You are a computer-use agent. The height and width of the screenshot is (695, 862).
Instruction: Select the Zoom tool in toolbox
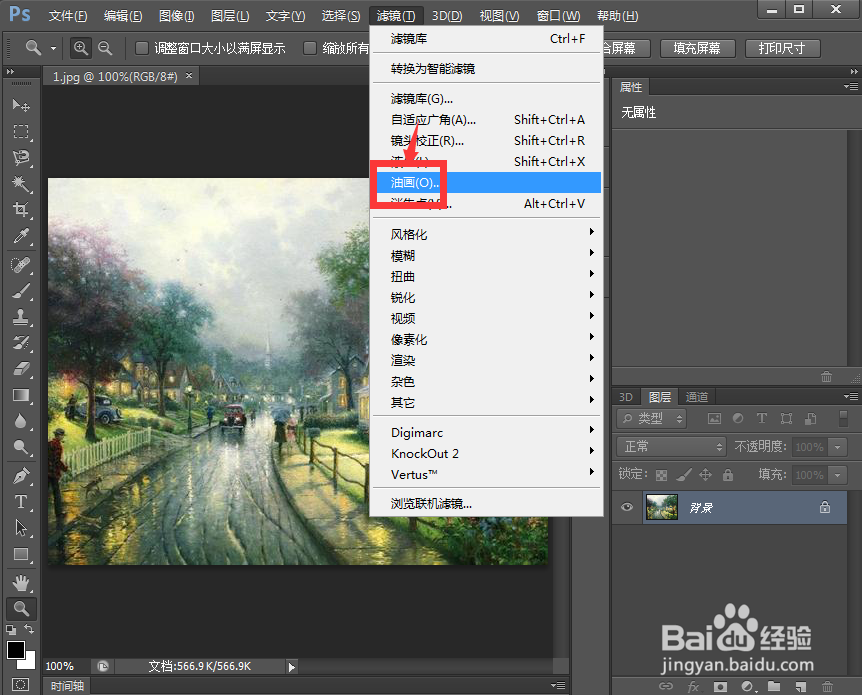(21, 609)
